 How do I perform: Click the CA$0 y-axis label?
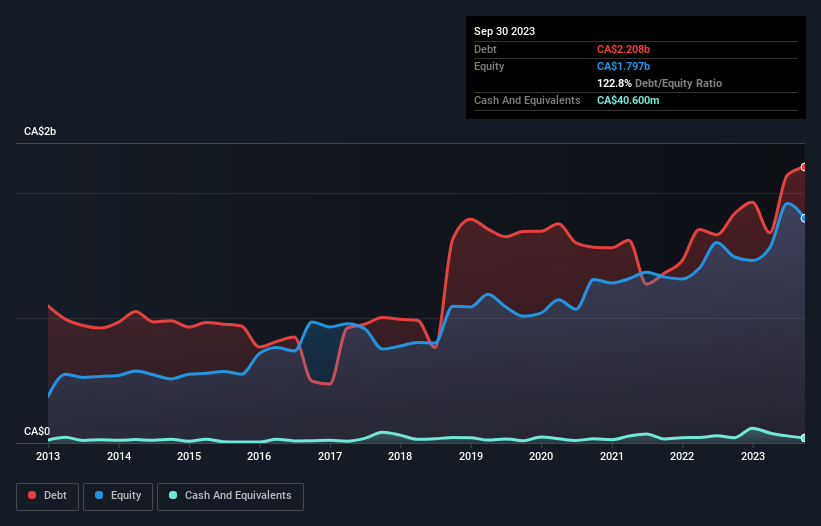click(x=37, y=431)
